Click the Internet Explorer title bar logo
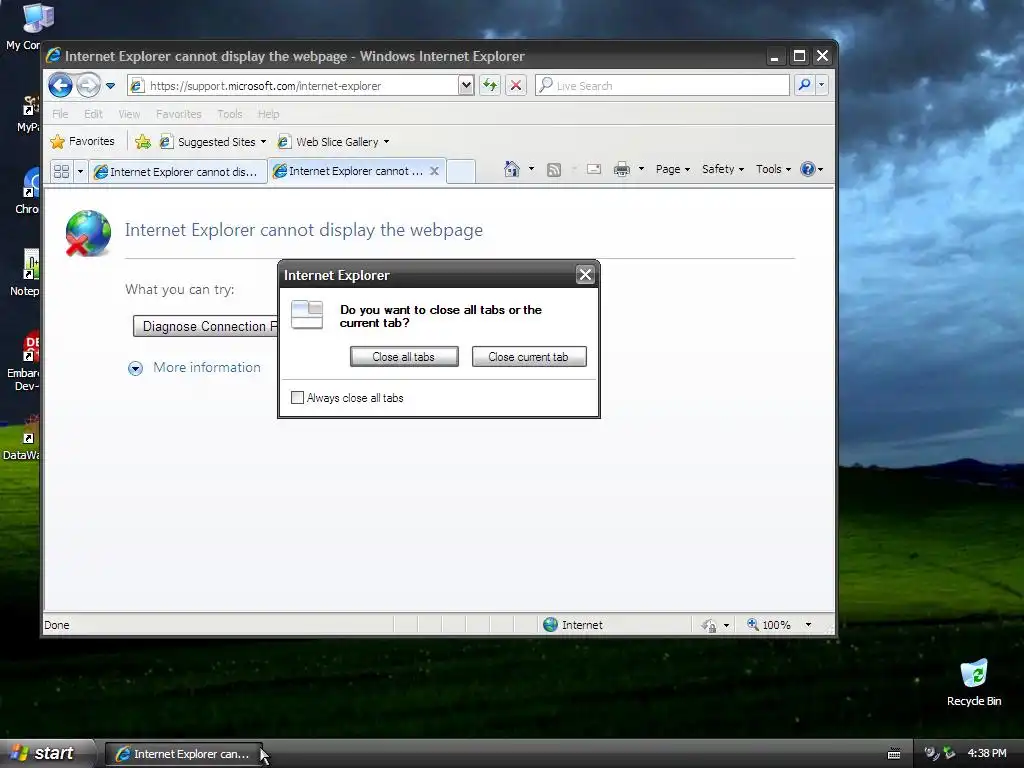The height and width of the screenshot is (768, 1024). point(54,56)
